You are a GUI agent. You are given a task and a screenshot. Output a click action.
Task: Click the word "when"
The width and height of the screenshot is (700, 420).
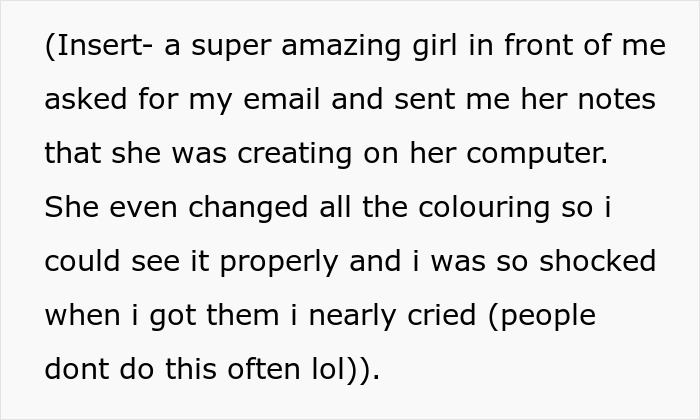pos(79,316)
